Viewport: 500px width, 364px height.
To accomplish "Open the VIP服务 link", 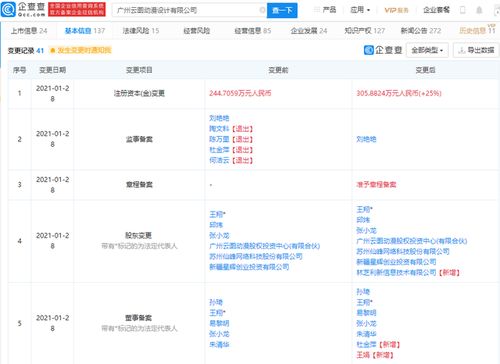I will [396, 10].
